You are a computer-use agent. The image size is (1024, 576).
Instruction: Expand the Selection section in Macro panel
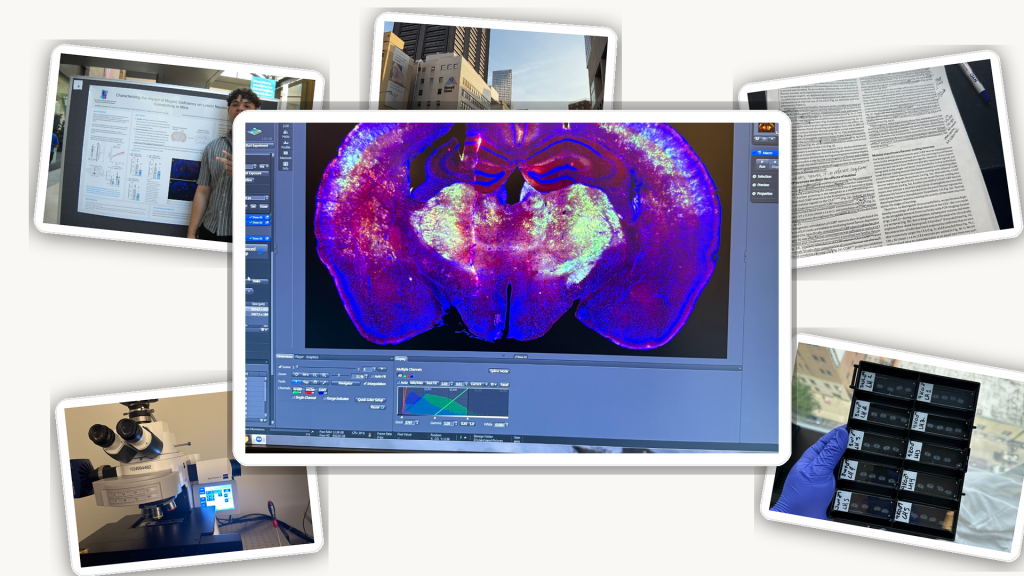[x=764, y=176]
